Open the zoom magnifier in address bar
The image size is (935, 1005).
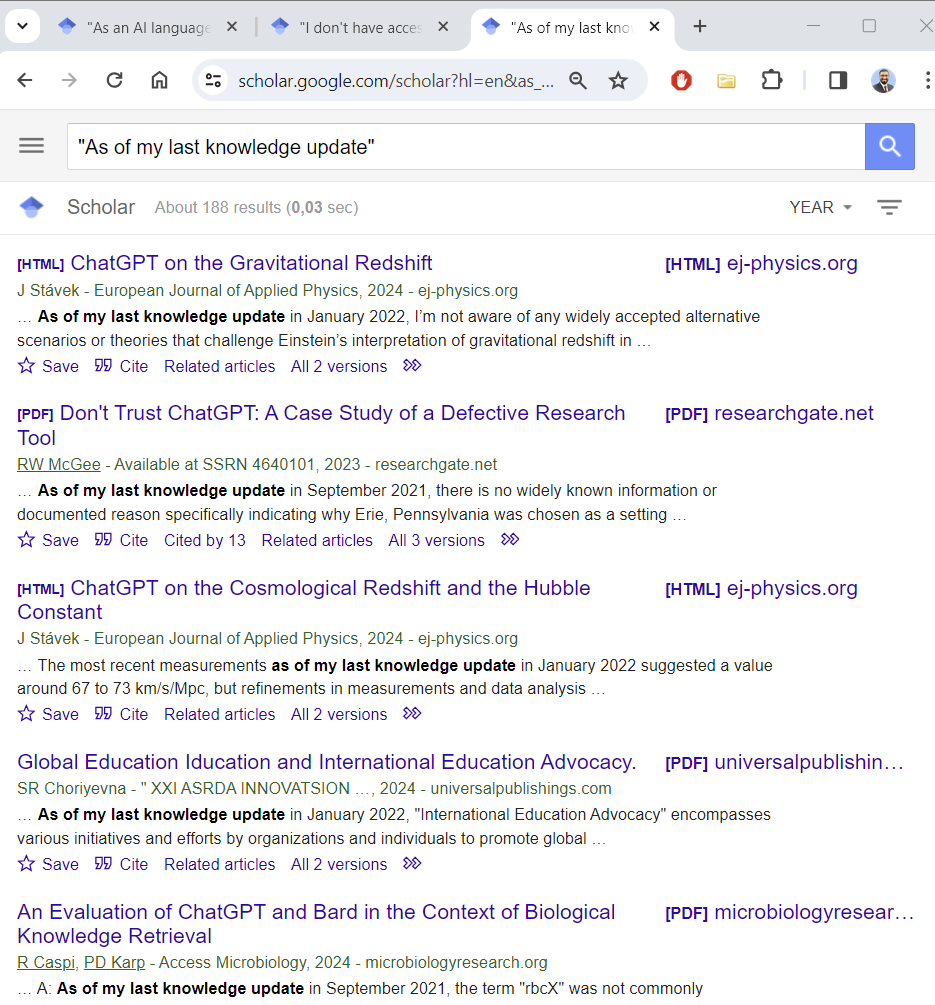[577, 80]
